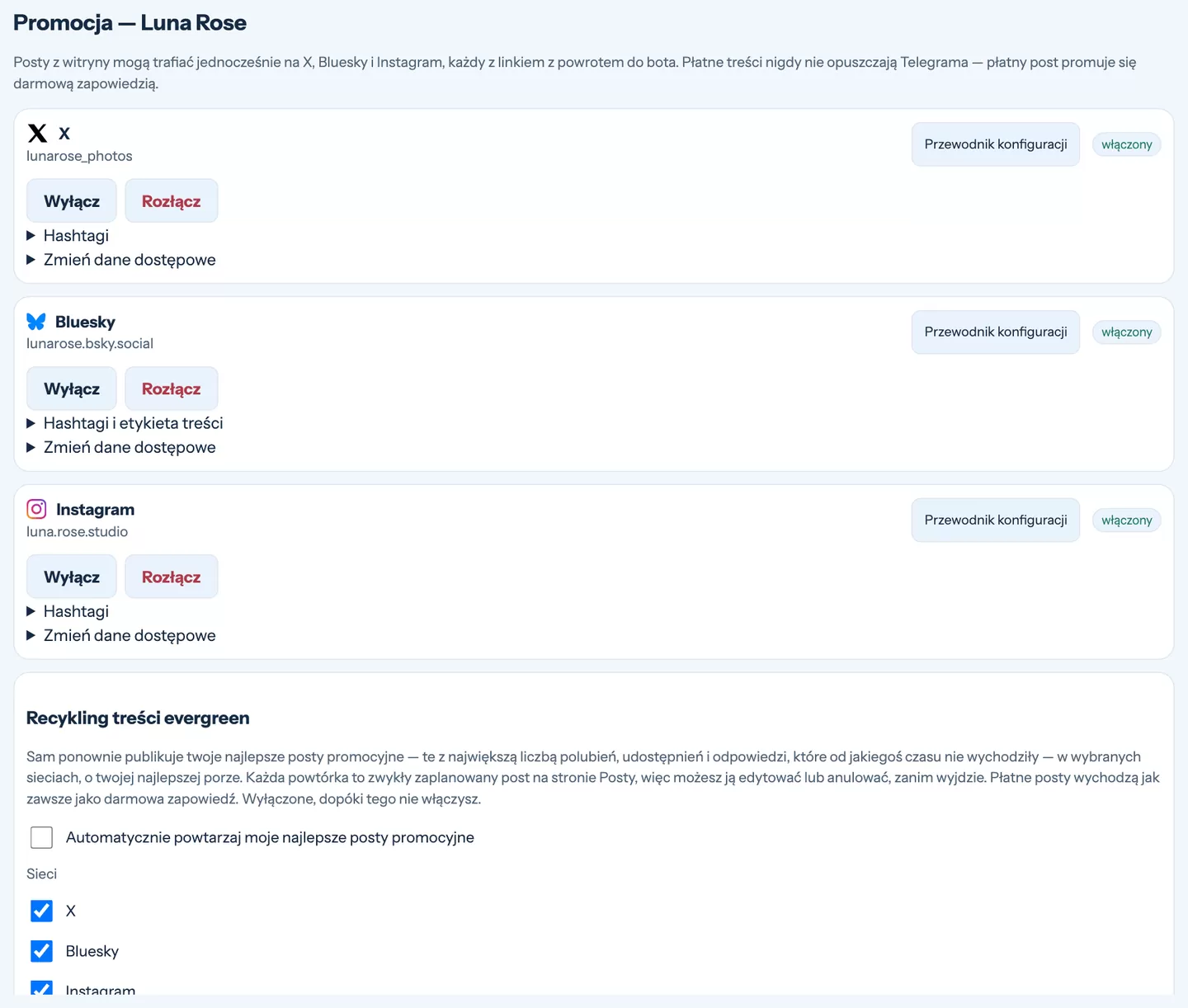Screen dimensions: 1188x1008
Task: Click the luna.rose.studio account name
Action: pos(77,531)
